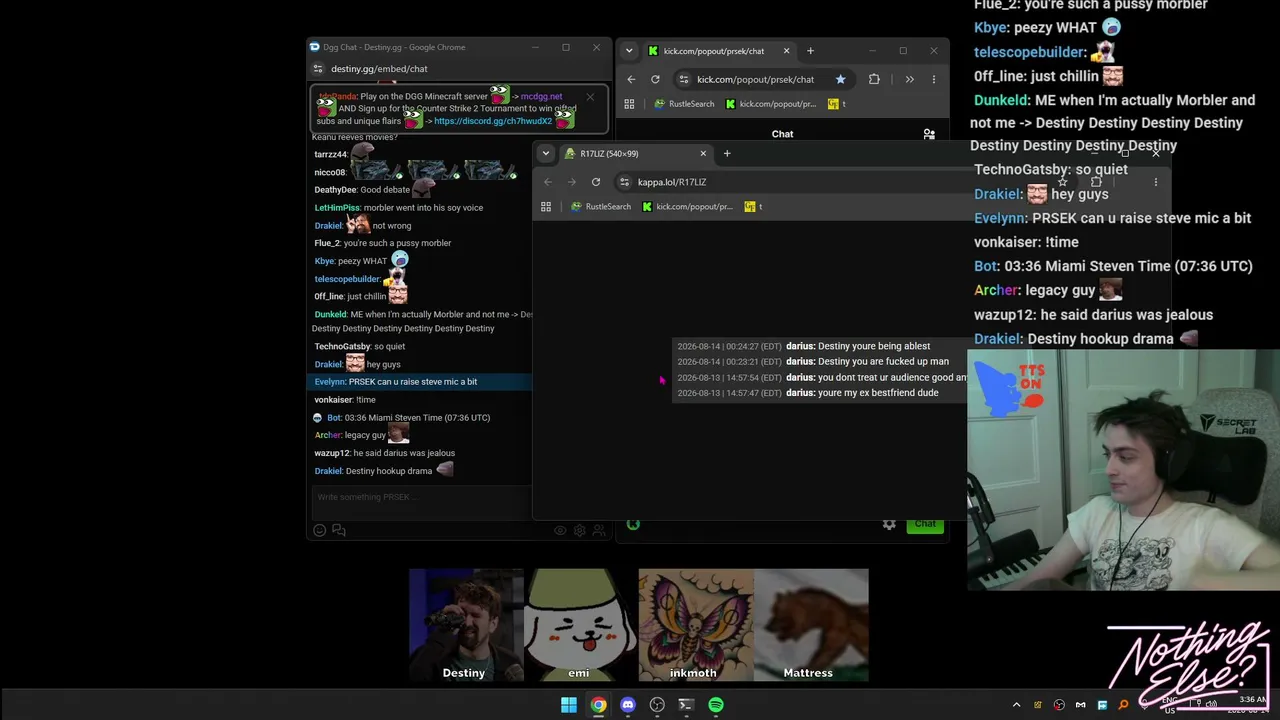Select Evelynn's highlighted message in DGG chat
This screenshot has width=1280, height=720.
pos(421,382)
